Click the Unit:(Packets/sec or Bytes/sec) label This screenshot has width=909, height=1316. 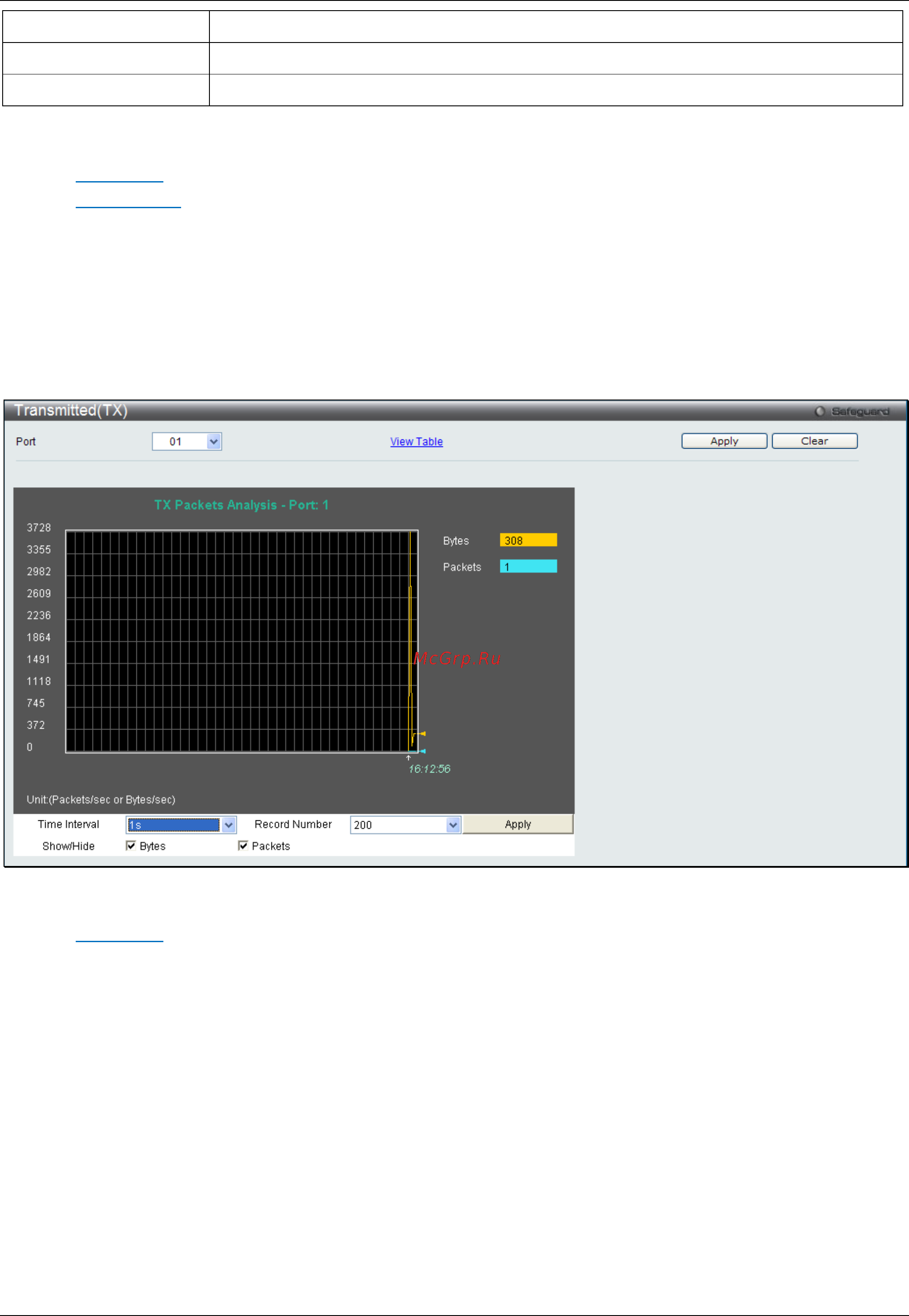[101, 800]
